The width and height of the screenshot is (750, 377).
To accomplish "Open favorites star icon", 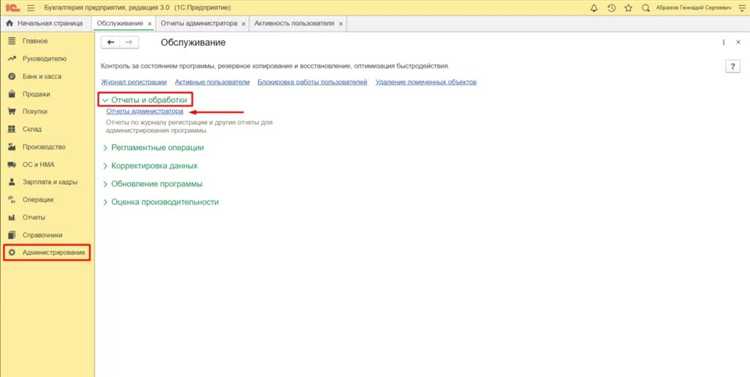I will pos(629,8).
